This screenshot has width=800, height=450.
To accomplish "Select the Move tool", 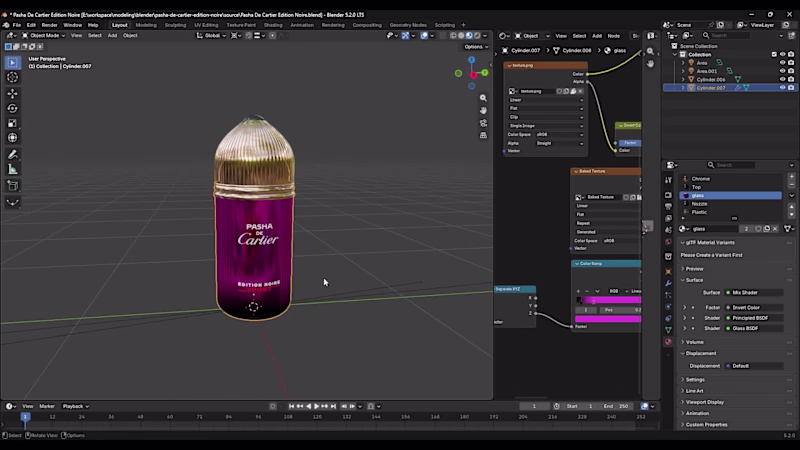I will coord(12,94).
